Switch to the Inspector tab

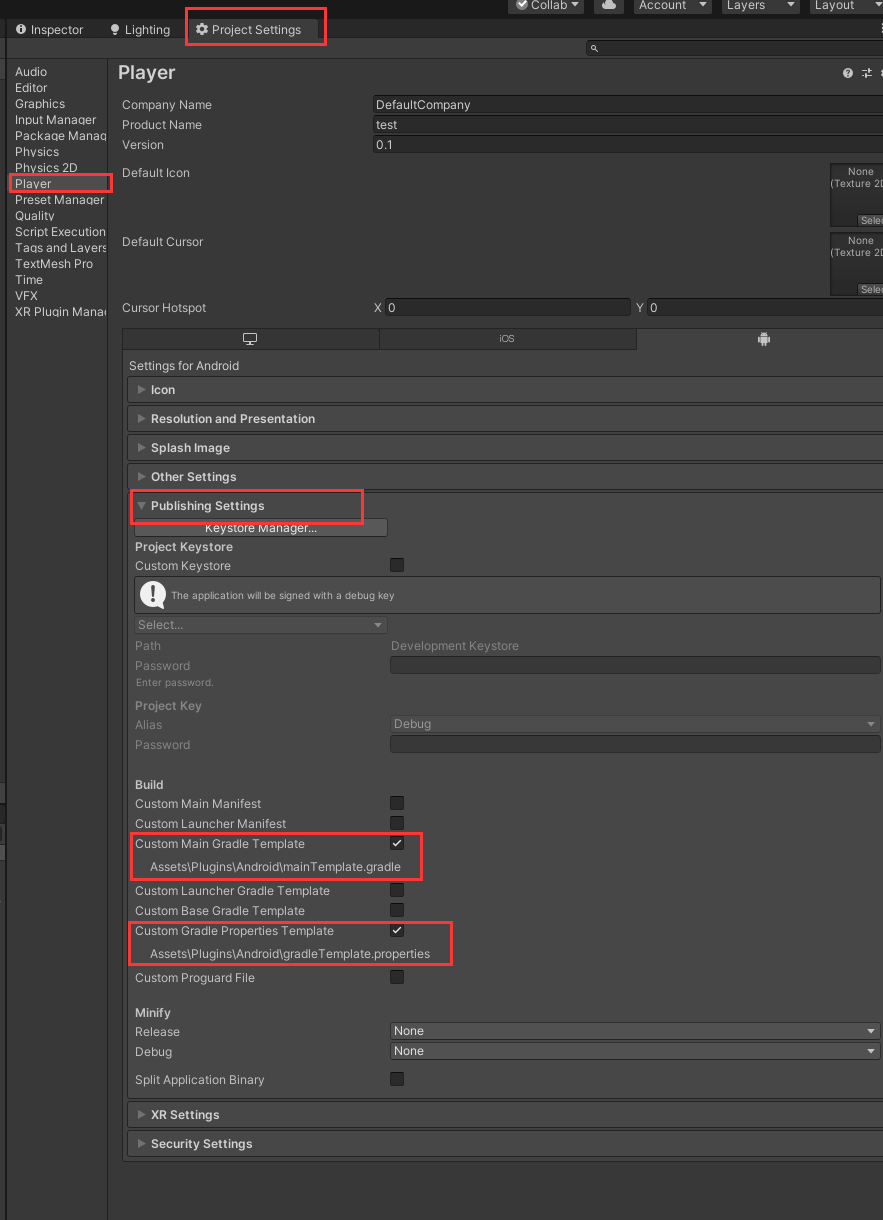(49, 30)
